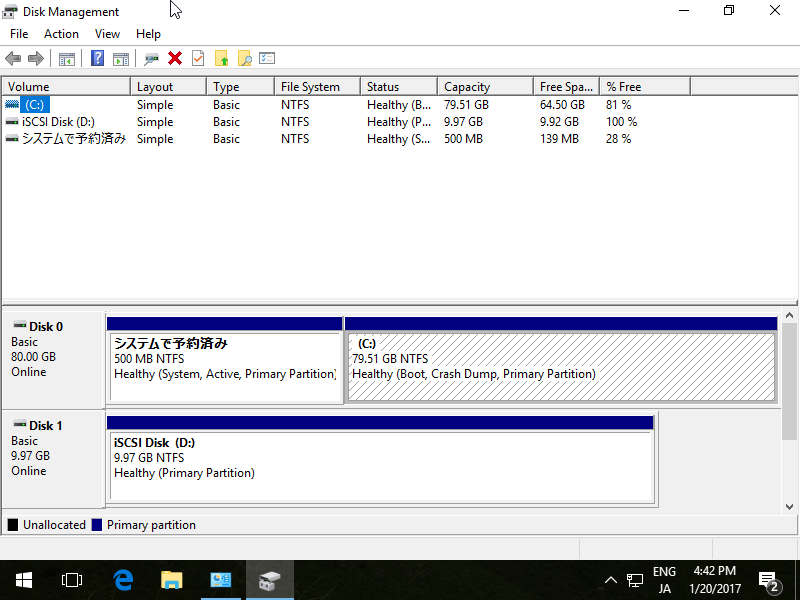The height and width of the screenshot is (600, 800).
Task: Click the 9.92 GB free space cell
Action: [559, 122]
